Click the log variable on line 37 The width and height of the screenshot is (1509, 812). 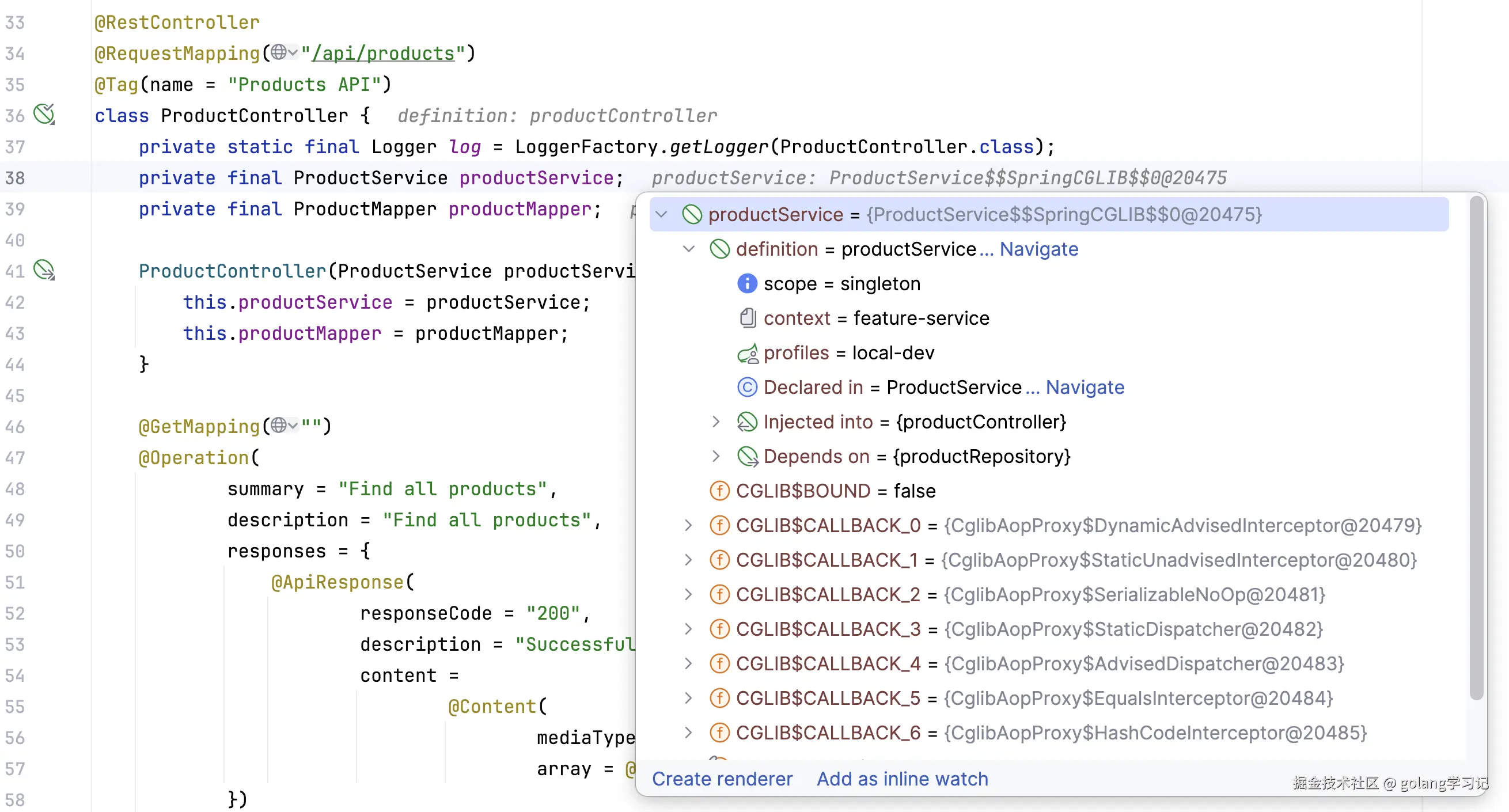[465, 146]
